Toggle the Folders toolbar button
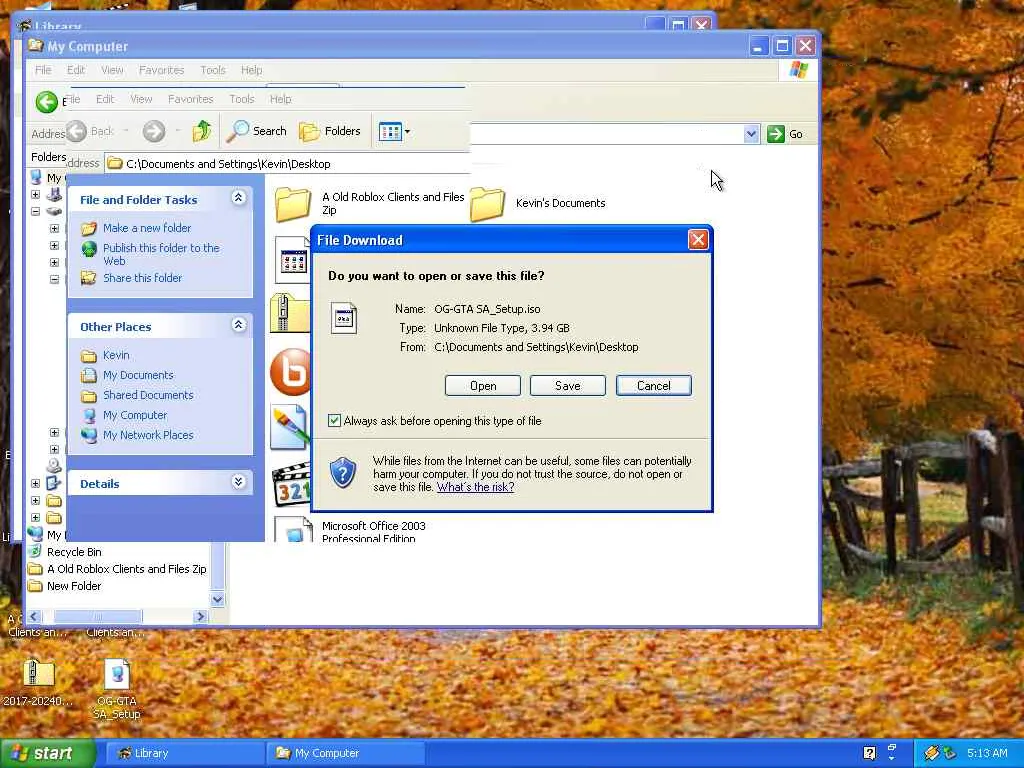This screenshot has height=768, width=1024. [x=330, y=131]
